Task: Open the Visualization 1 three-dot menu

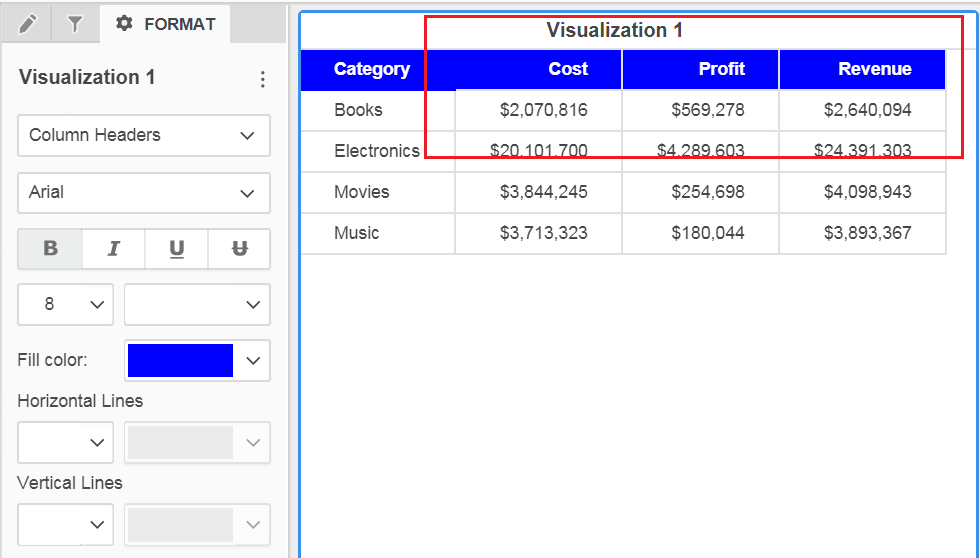Action: point(263,79)
